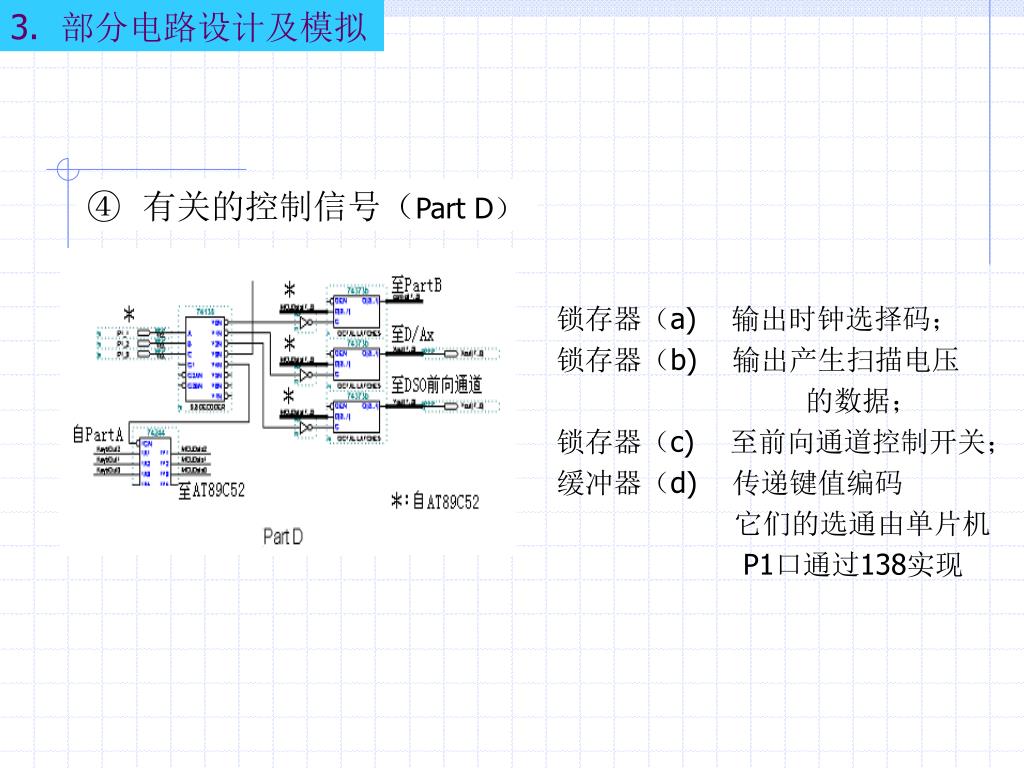The image size is (1024, 768).
Task: Click the diagram label "至D/Ax"
Action: pos(413,334)
